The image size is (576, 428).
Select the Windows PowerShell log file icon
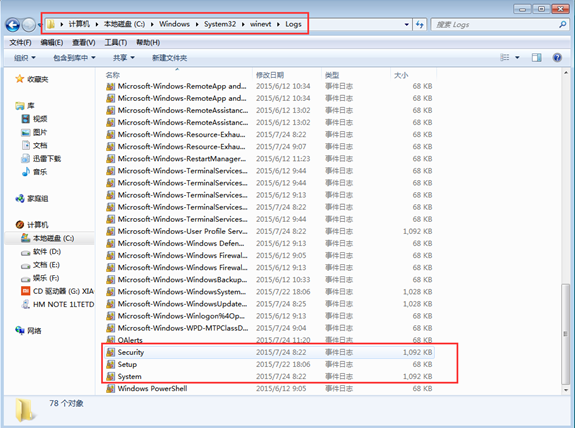coord(110,389)
